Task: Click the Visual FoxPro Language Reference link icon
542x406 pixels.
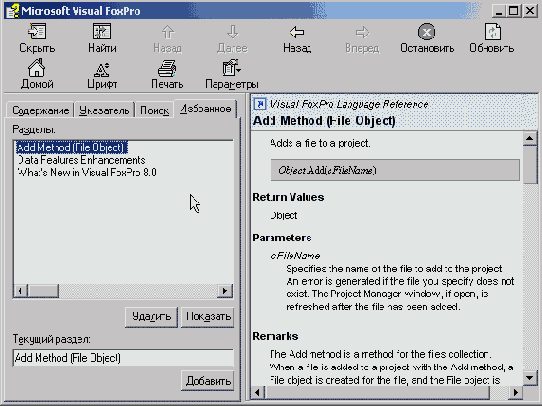Action: [260, 104]
